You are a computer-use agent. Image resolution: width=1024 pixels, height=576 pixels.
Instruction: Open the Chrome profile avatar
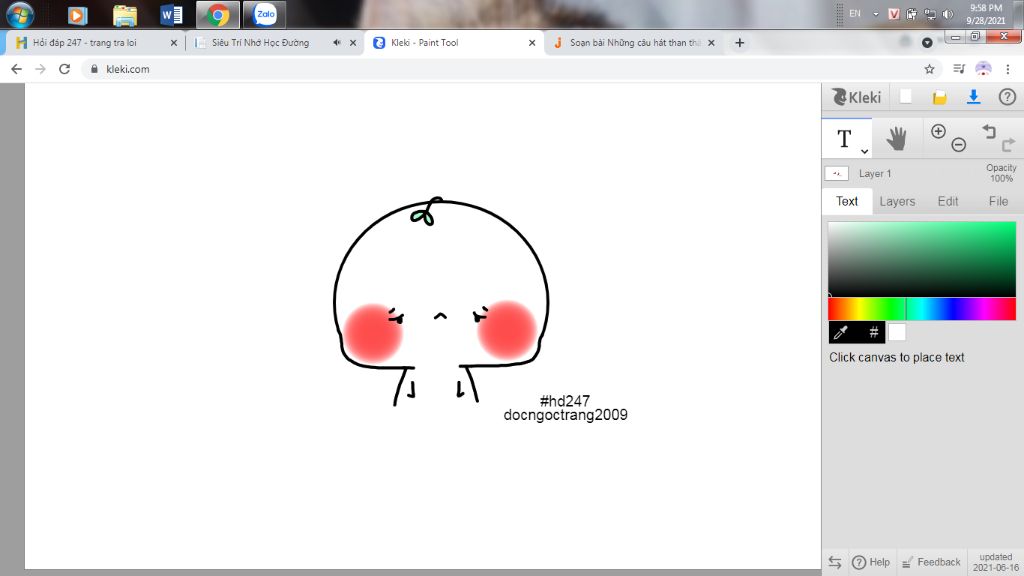tap(983, 69)
